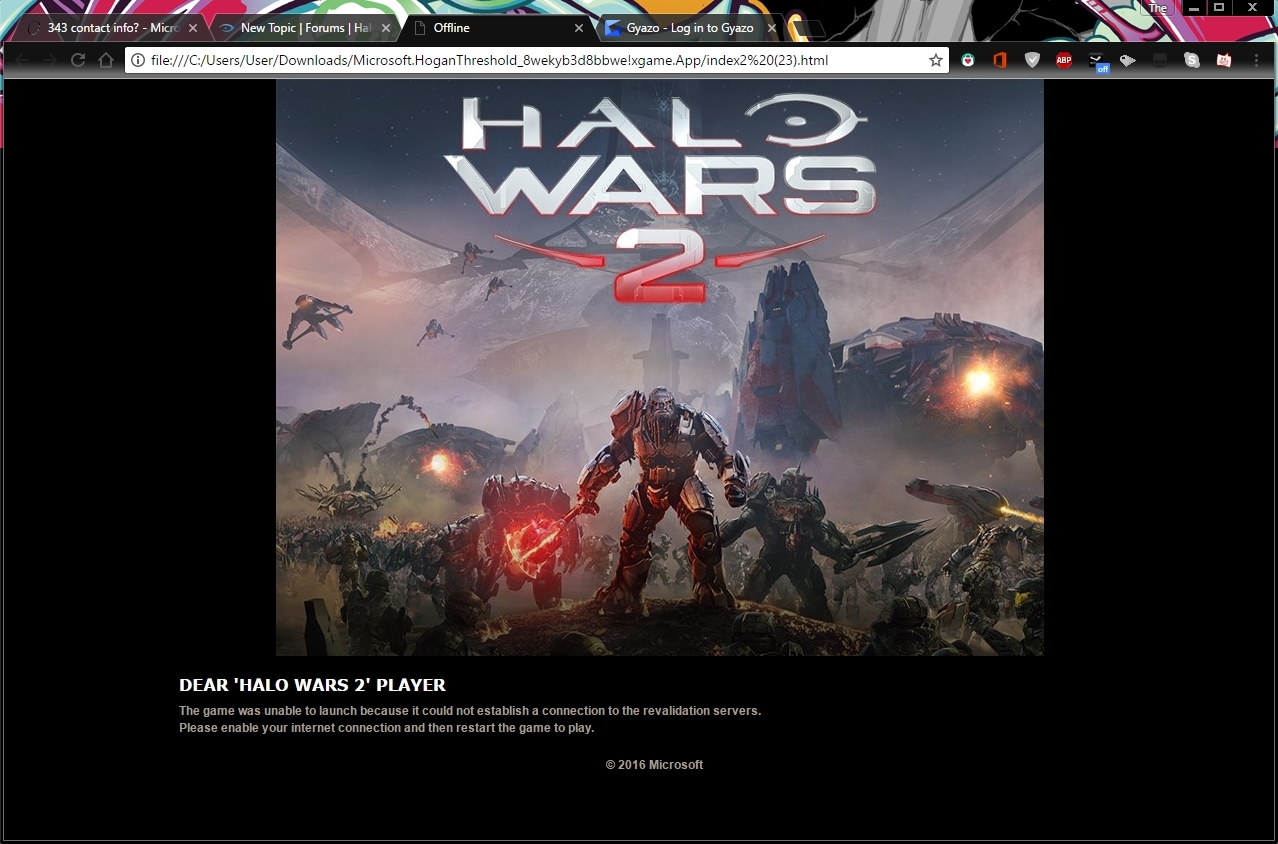This screenshot has height=844, width=1278.
Task: Open the red cat face extension
Action: click(x=1224, y=60)
